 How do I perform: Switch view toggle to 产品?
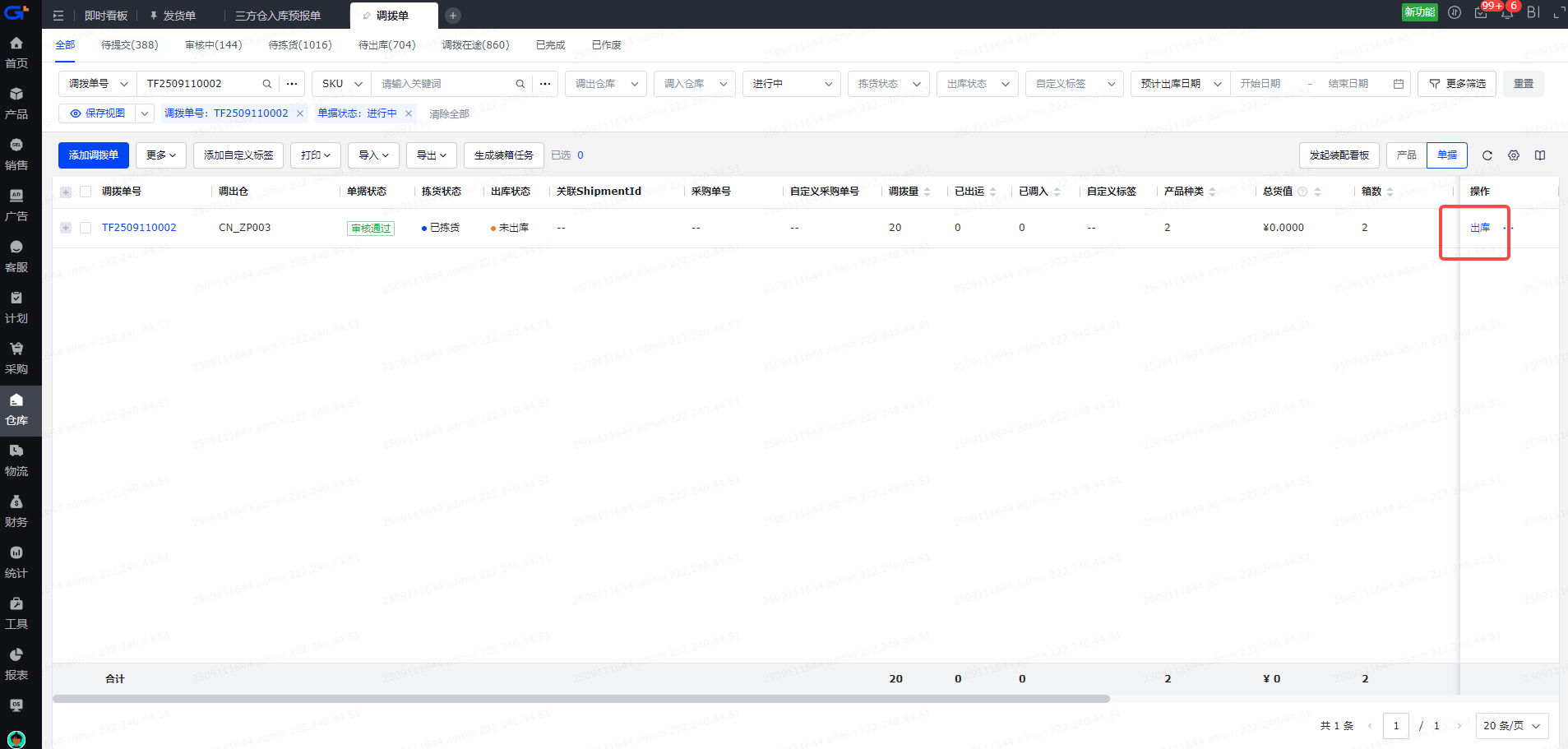1407,155
